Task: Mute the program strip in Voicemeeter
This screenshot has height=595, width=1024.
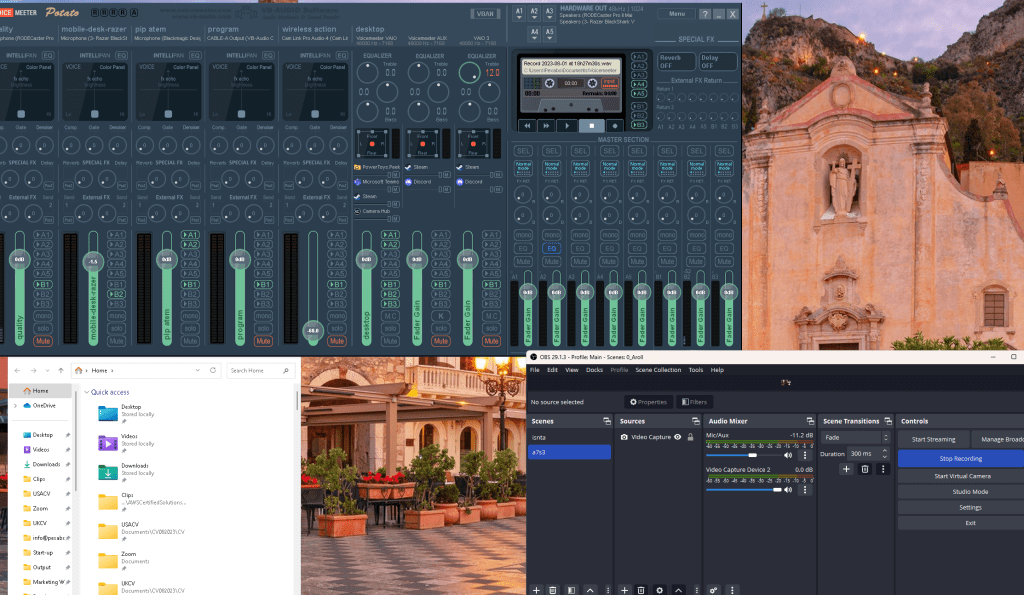Action: [263, 341]
